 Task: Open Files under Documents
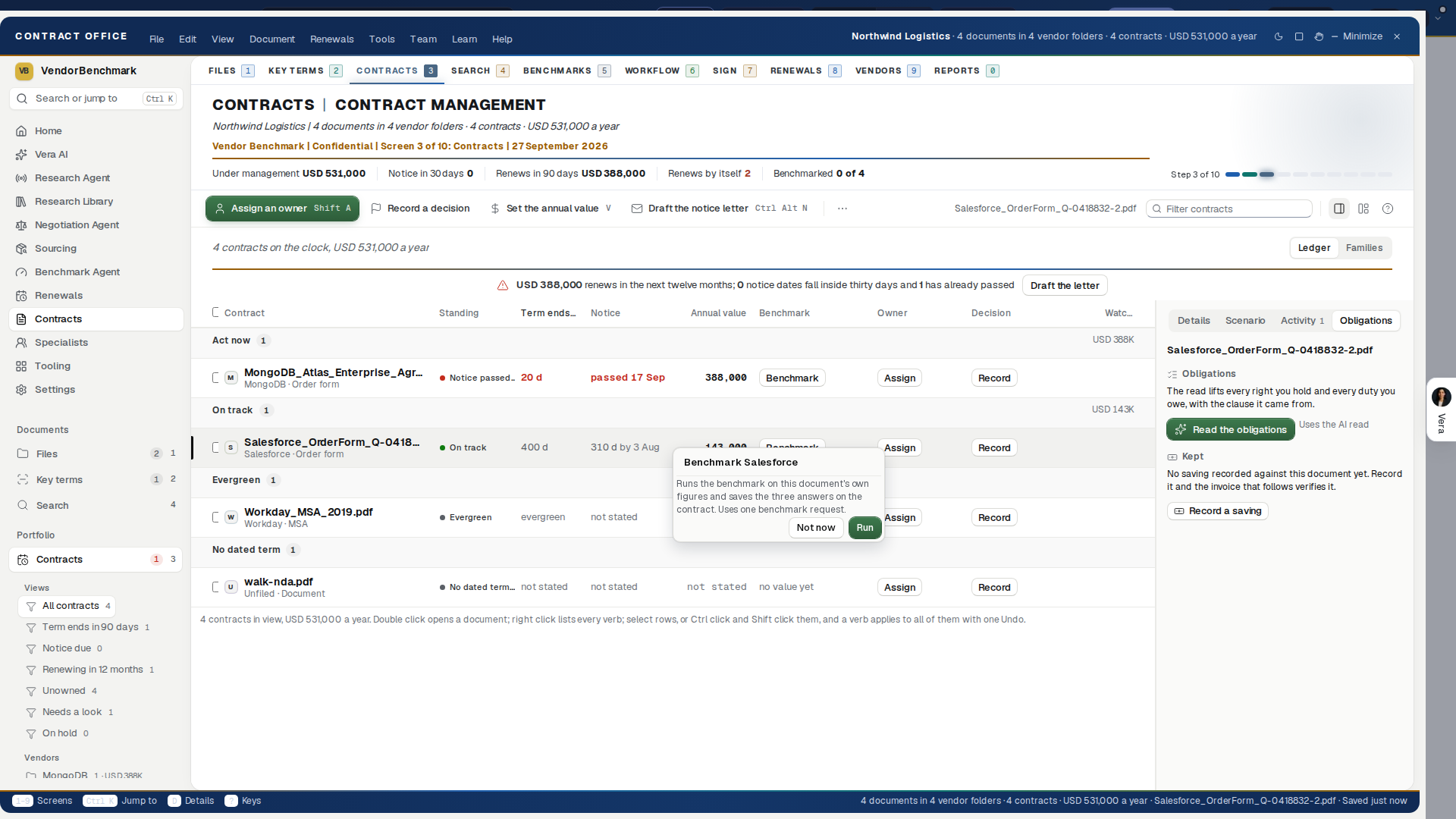tap(96, 454)
